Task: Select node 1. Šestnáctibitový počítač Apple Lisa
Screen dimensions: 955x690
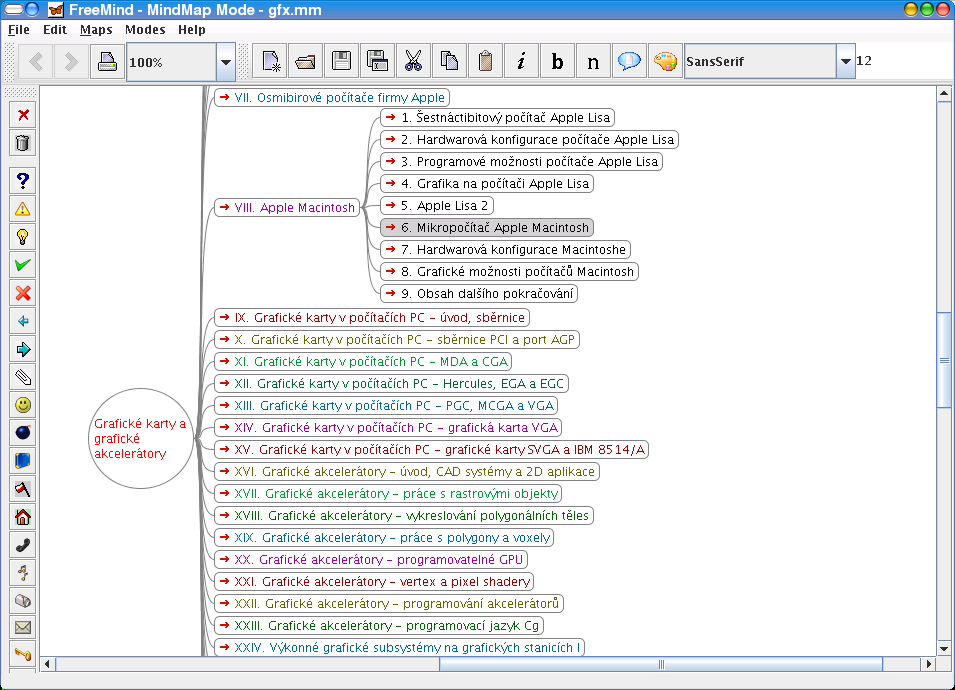Action: tap(497, 118)
